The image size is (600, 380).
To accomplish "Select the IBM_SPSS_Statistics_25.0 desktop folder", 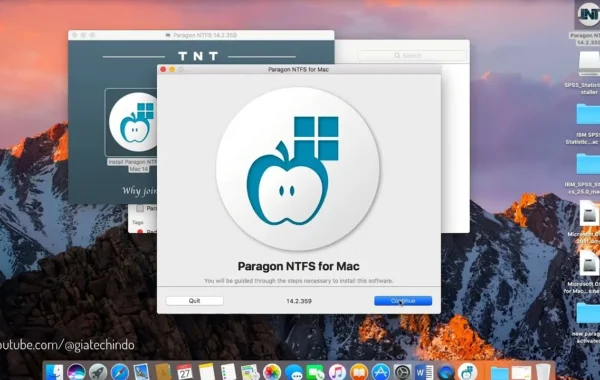I will point(589,164).
